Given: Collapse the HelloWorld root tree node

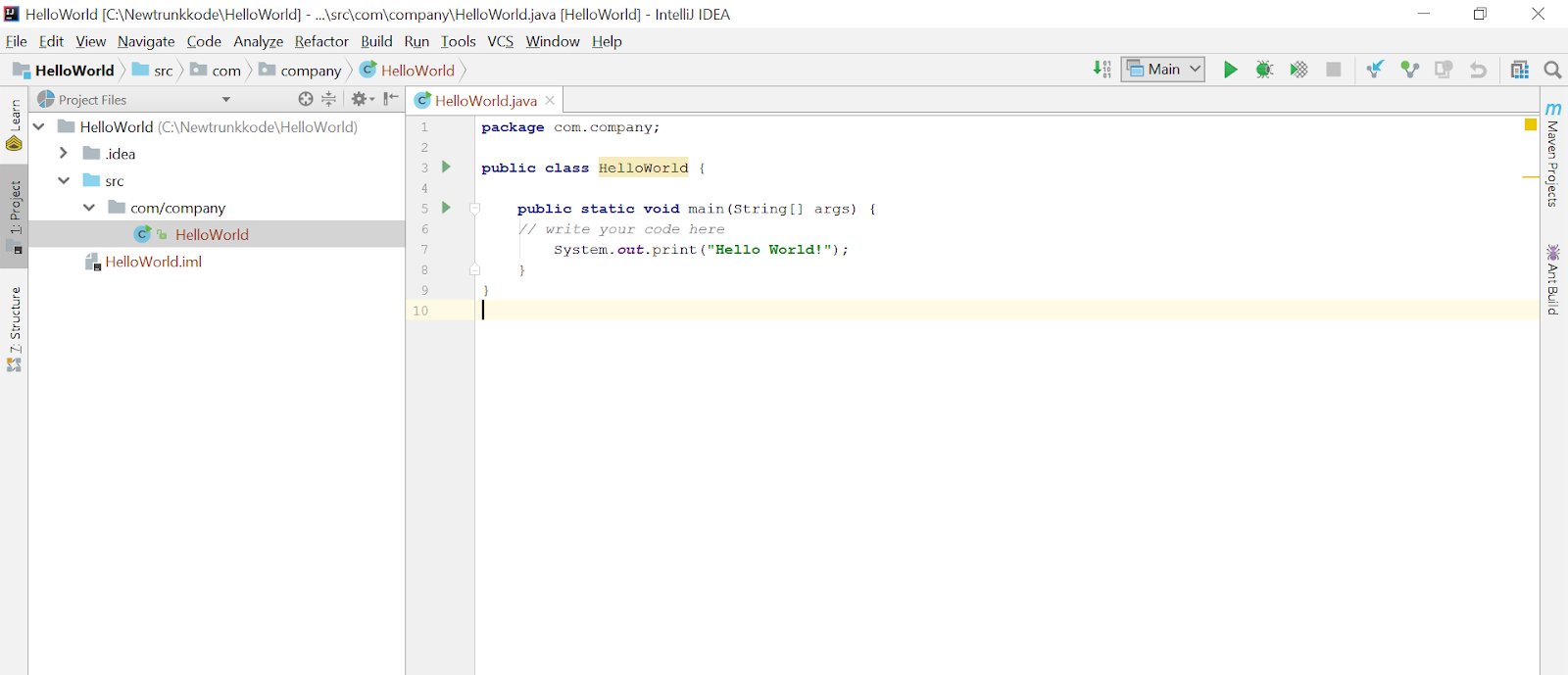Looking at the screenshot, I should point(39,126).
